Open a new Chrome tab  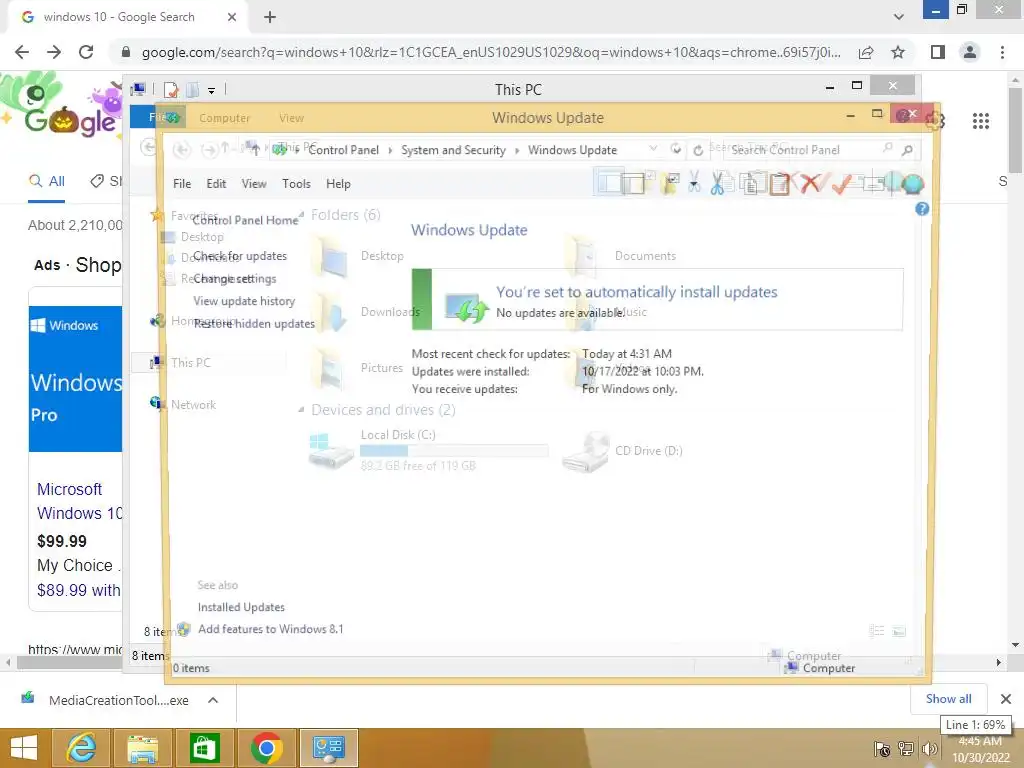coord(270,18)
